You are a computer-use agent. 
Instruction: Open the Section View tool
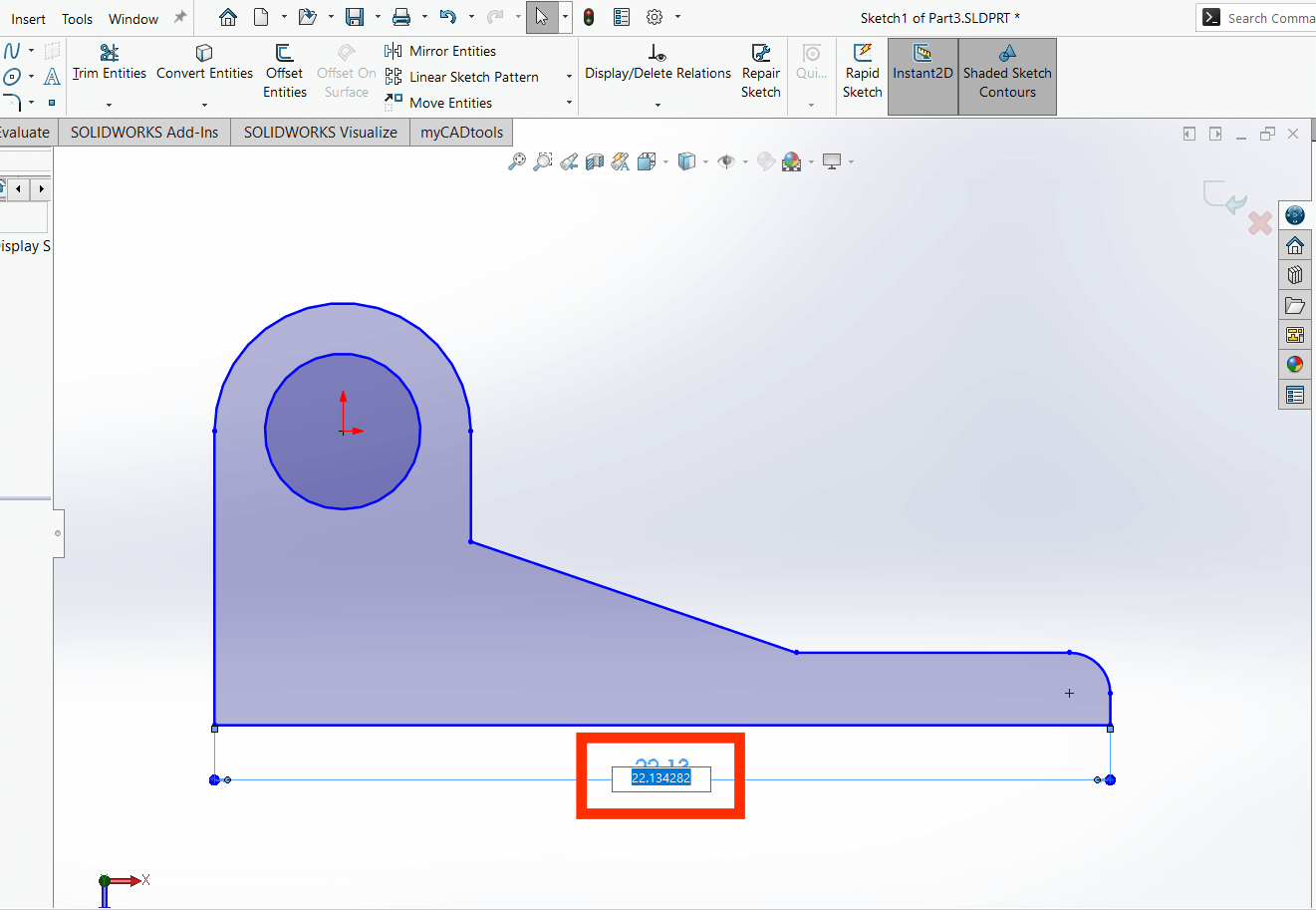click(x=595, y=160)
